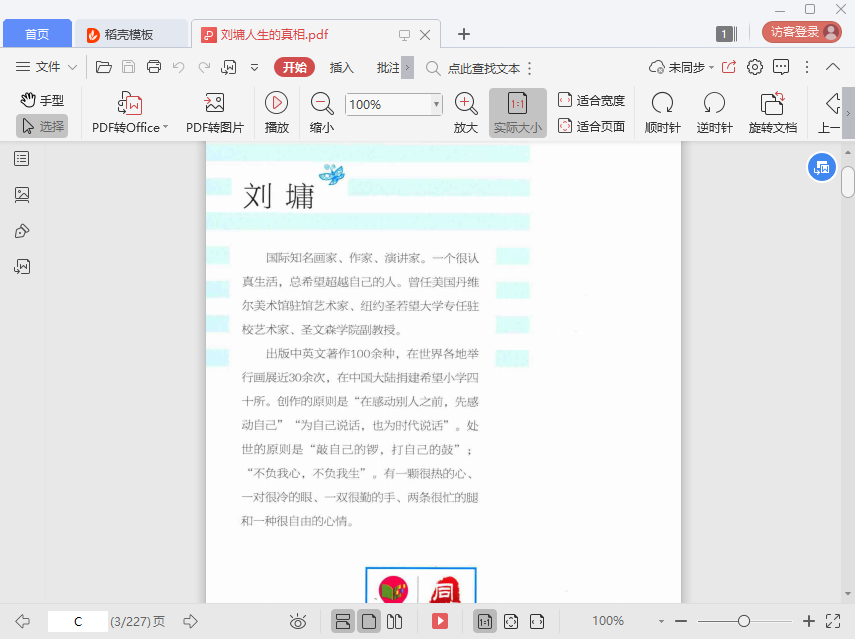Open a new tab with plus
The width and height of the screenshot is (855, 639).
[x=463, y=34]
